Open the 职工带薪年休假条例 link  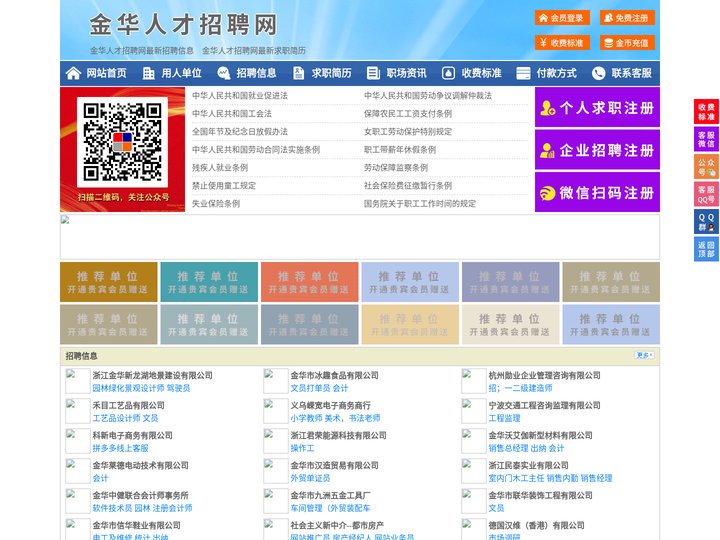400,150
